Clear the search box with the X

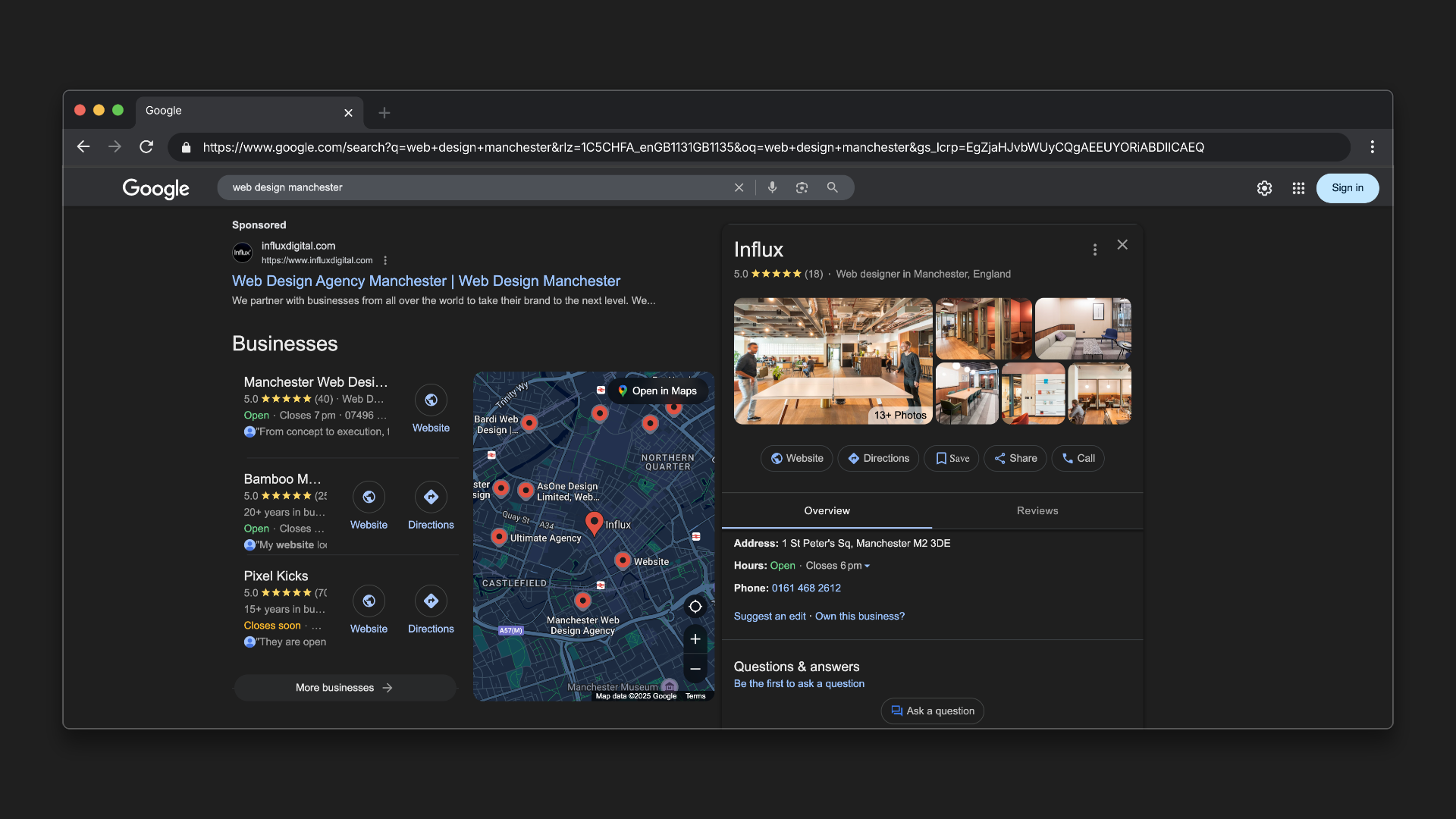click(739, 187)
